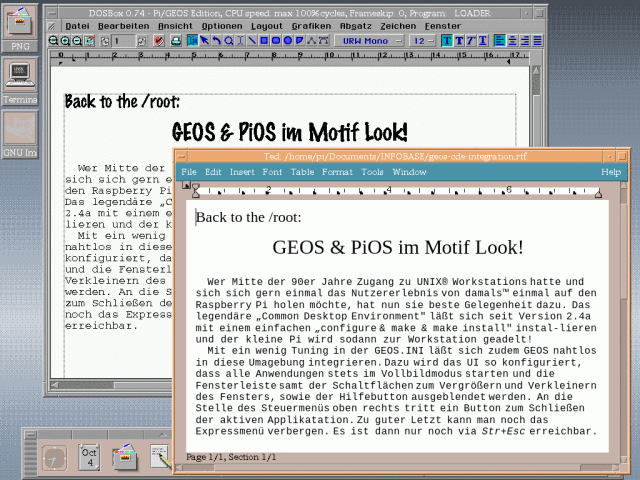The height and width of the screenshot is (480, 640).
Task: Set centered paragraph alignment
Action: pyautogui.click(x=512, y=41)
